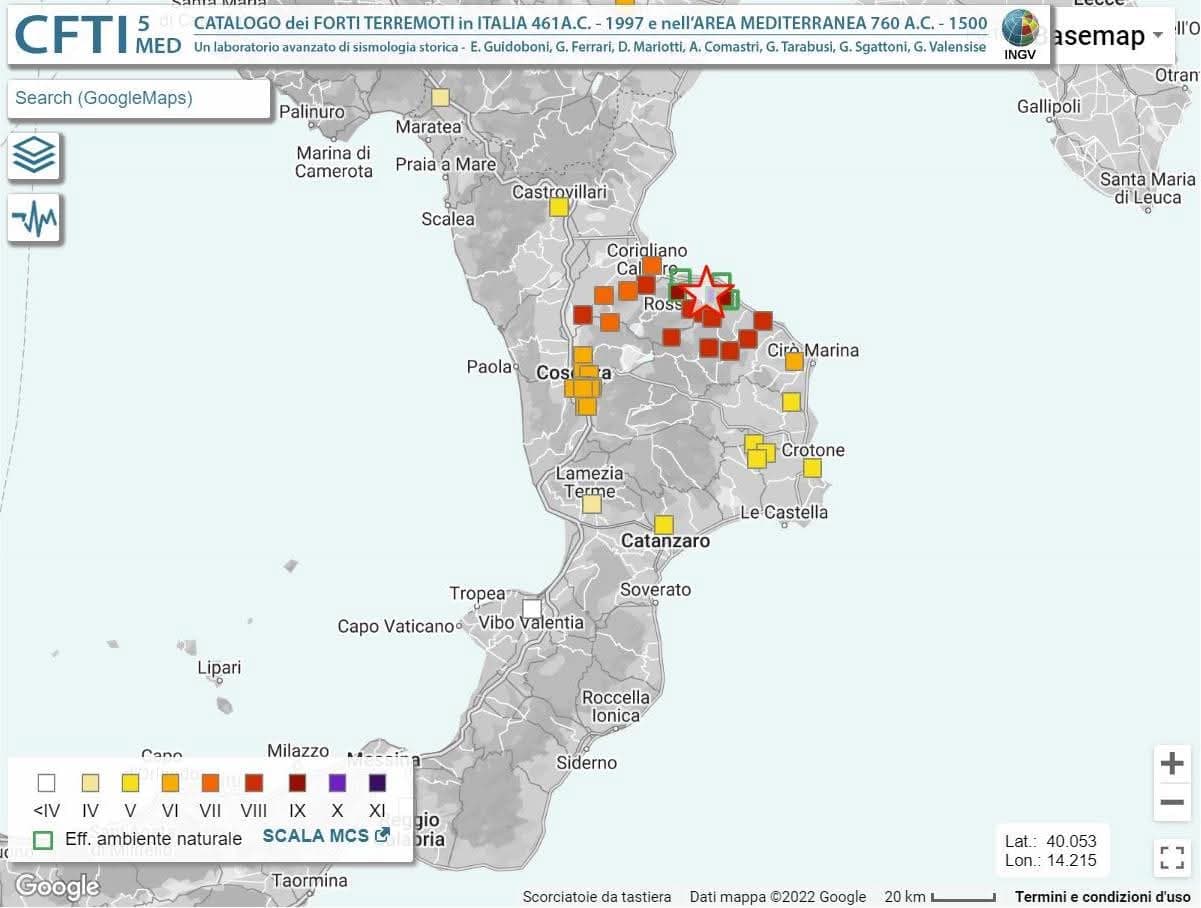Click the red intensity VIII legend swatch
The image size is (1201, 908).
click(x=253, y=782)
